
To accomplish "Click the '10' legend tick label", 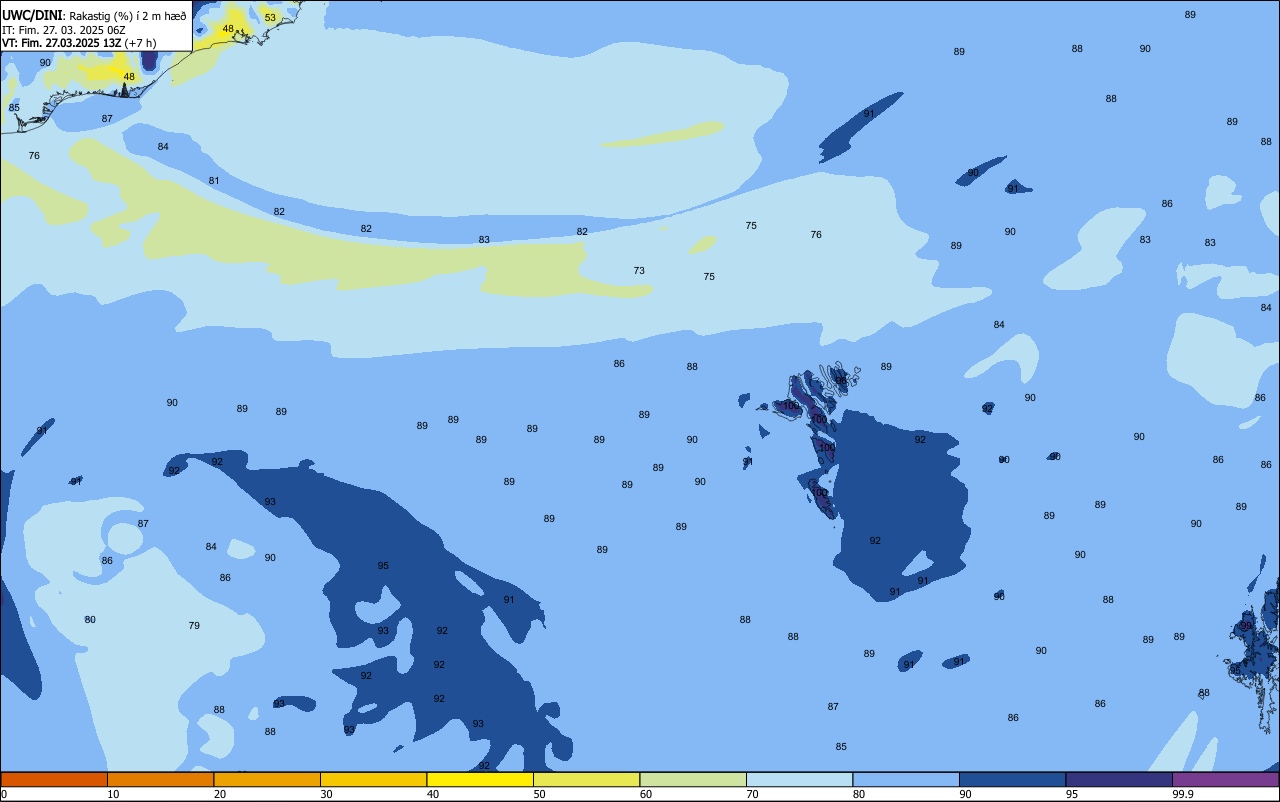I will 113,794.
